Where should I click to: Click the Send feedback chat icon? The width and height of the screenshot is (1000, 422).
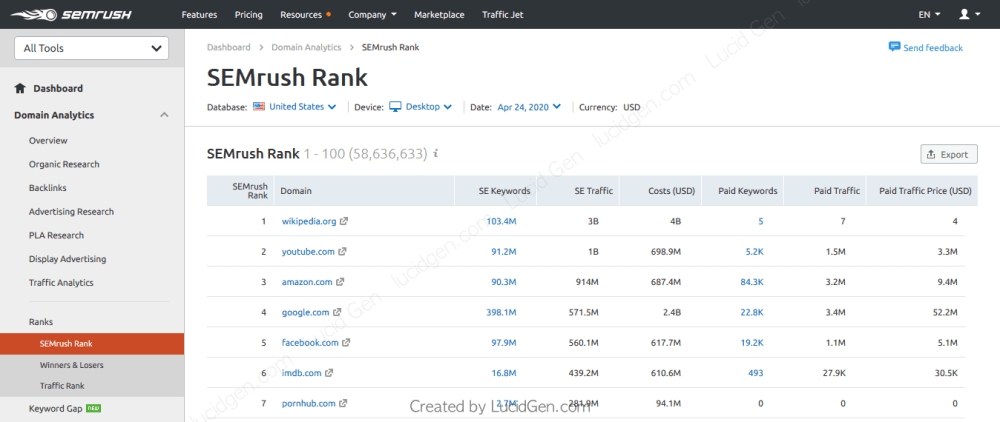[894, 47]
